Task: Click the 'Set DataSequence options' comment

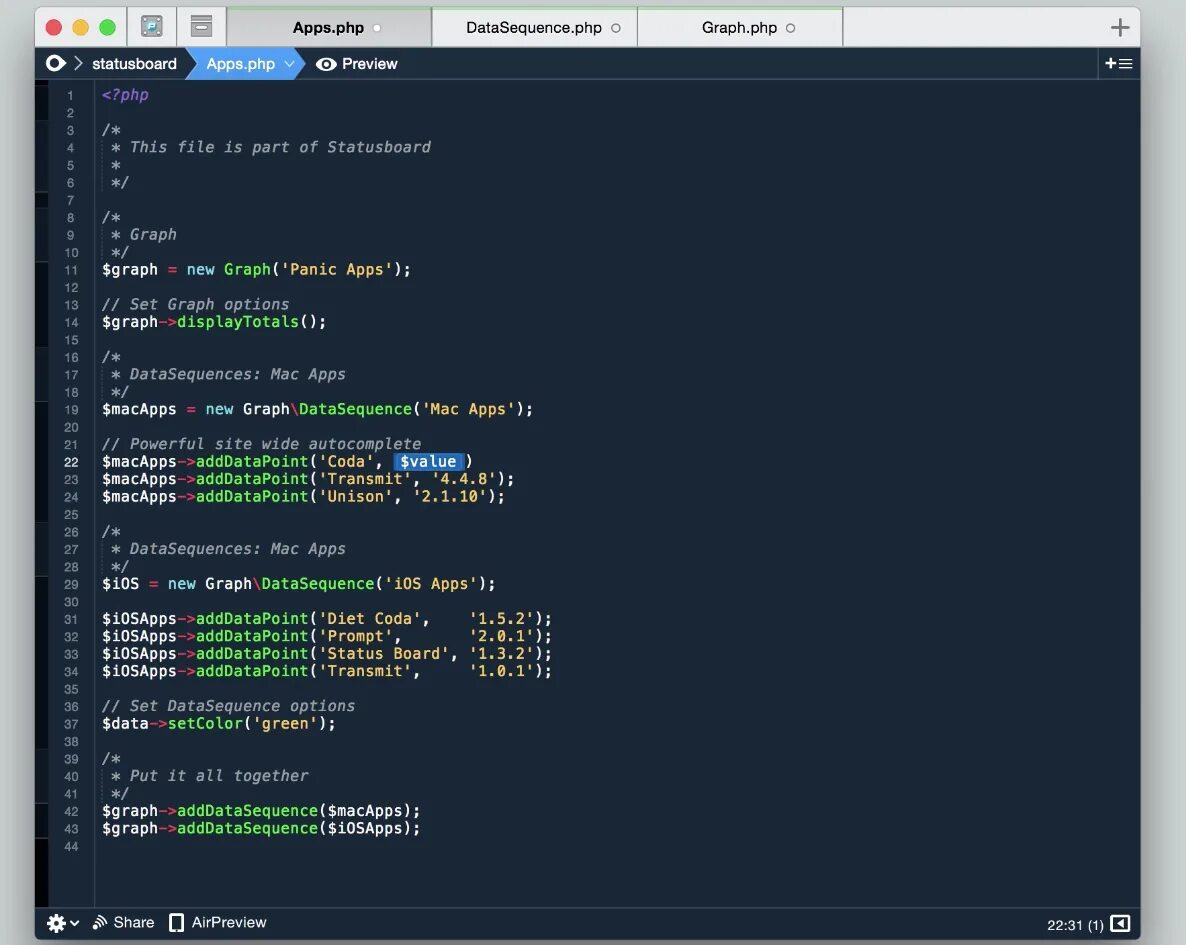Action: [228, 706]
